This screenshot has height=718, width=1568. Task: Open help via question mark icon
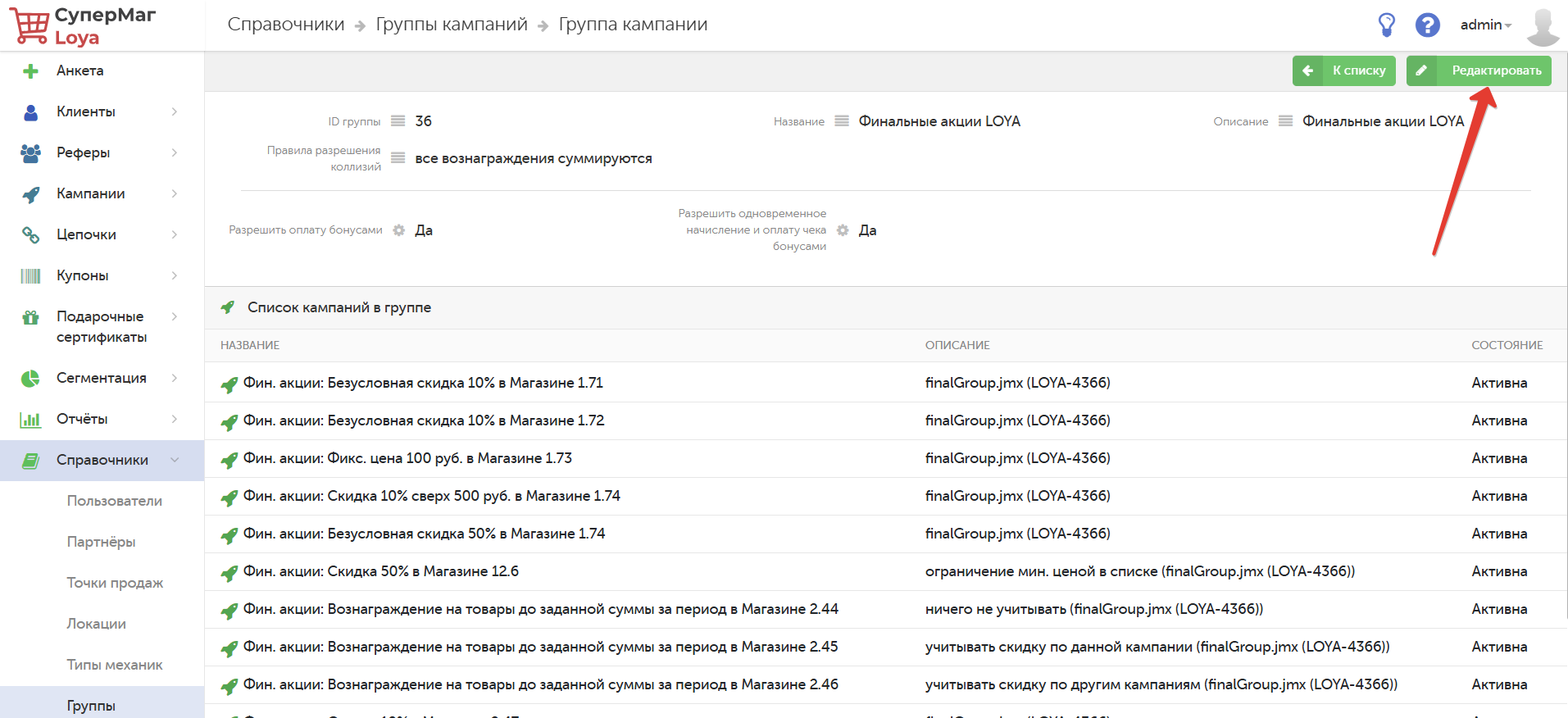click(1427, 25)
